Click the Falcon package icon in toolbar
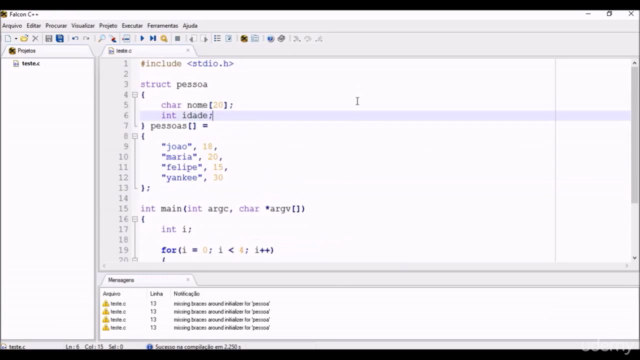This screenshot has width=640, height=360. (244, 38)
